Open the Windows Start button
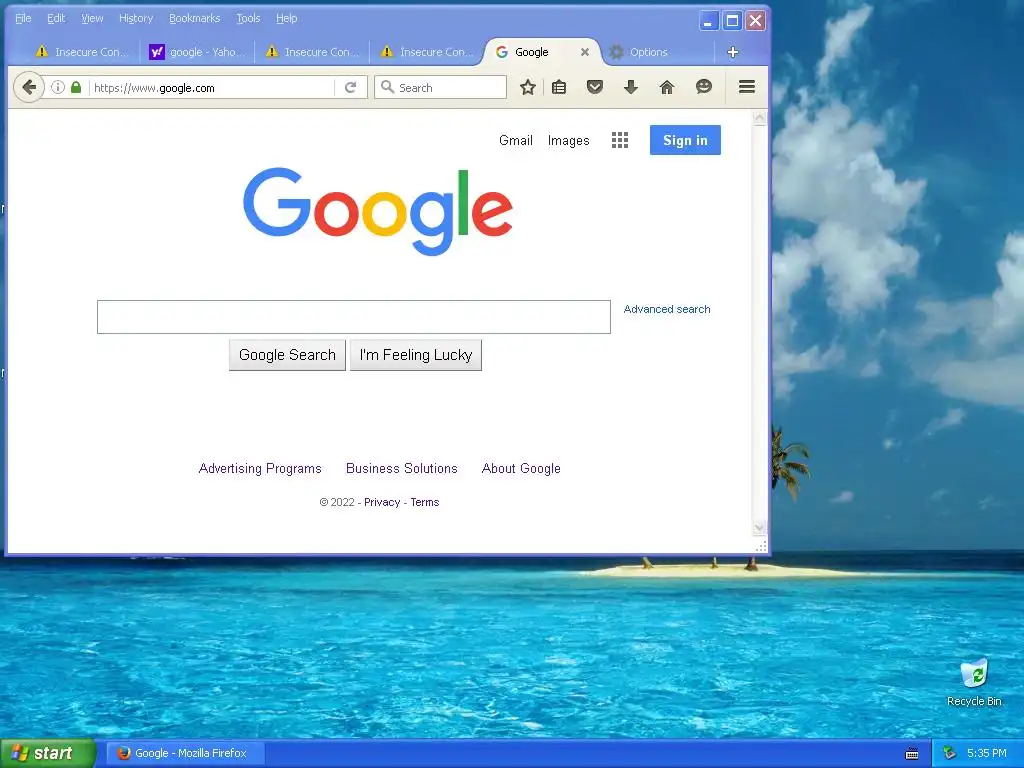Image resolution: width=1024 pixels, height=768 pixels. (x=47, y=753)
